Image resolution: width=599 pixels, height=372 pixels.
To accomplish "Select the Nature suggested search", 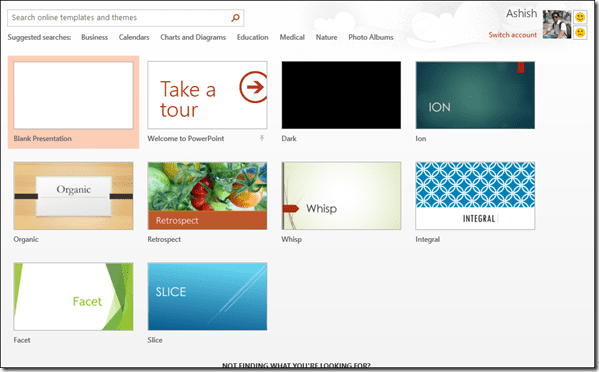I will pyautogui.click(x=326, y=37).
